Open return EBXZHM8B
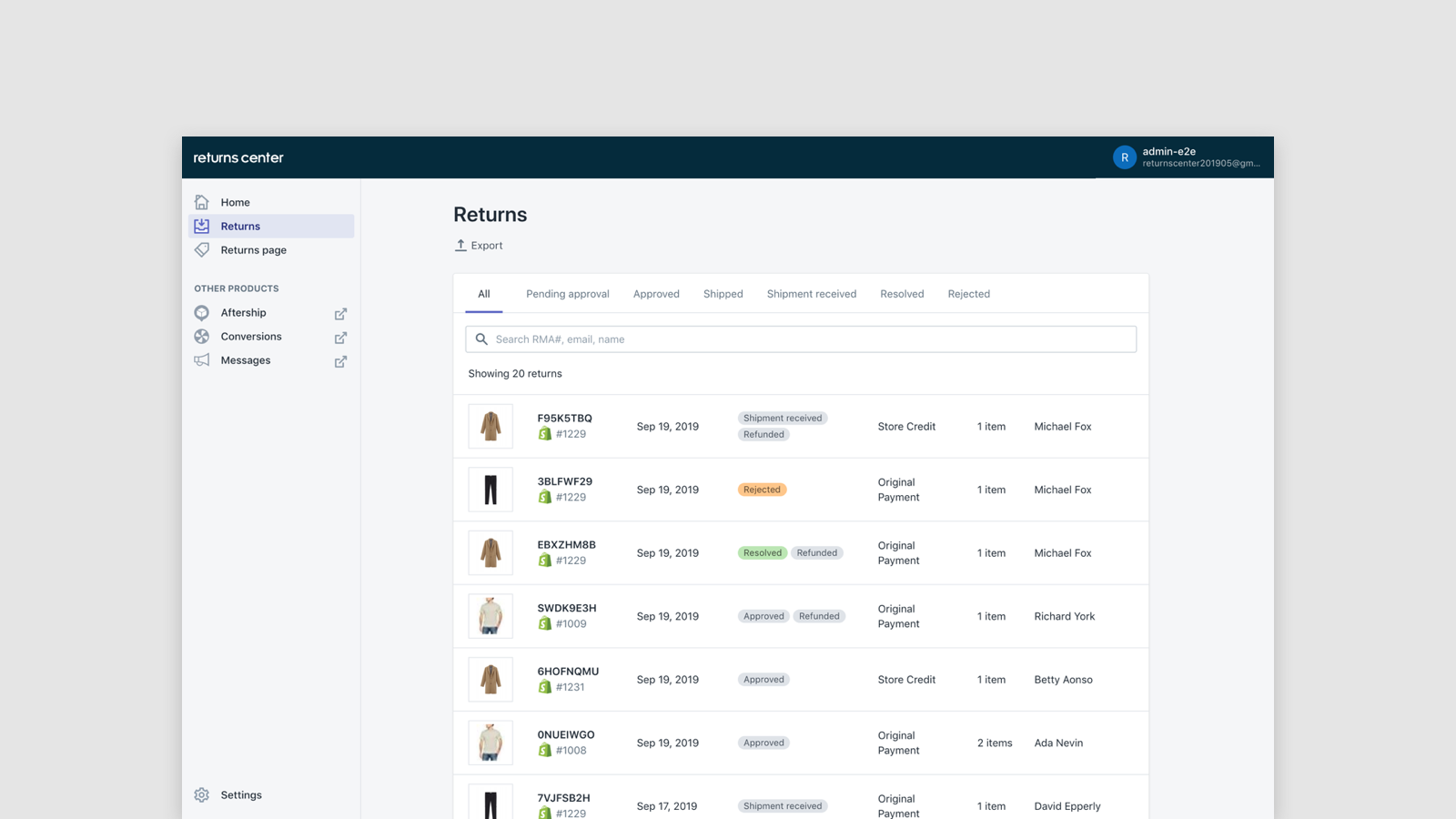Image resolution: width=1456 pixels, height=819 pixels. tap(566, 545)
